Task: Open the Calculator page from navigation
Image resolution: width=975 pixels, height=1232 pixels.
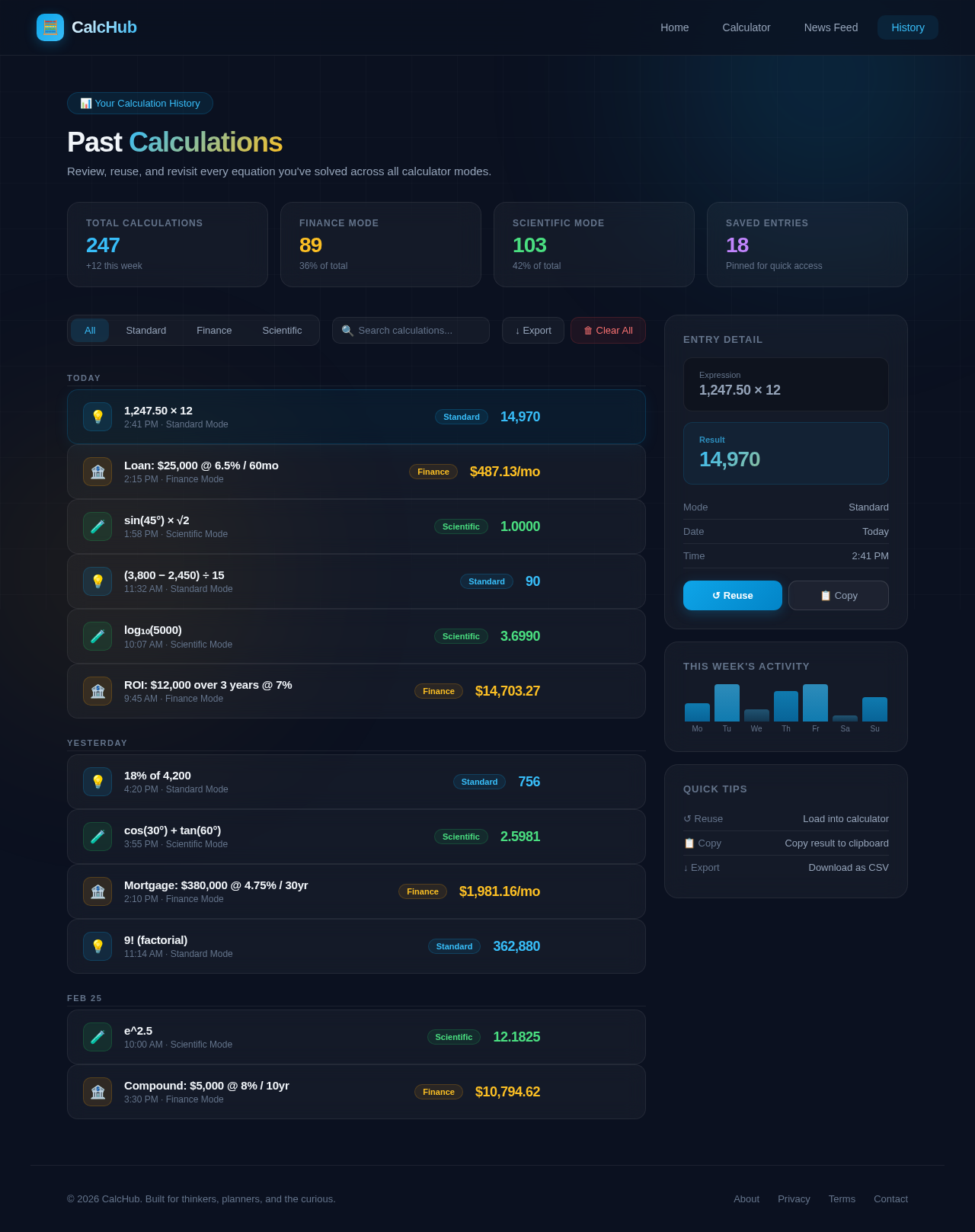Action: (746, 27)
